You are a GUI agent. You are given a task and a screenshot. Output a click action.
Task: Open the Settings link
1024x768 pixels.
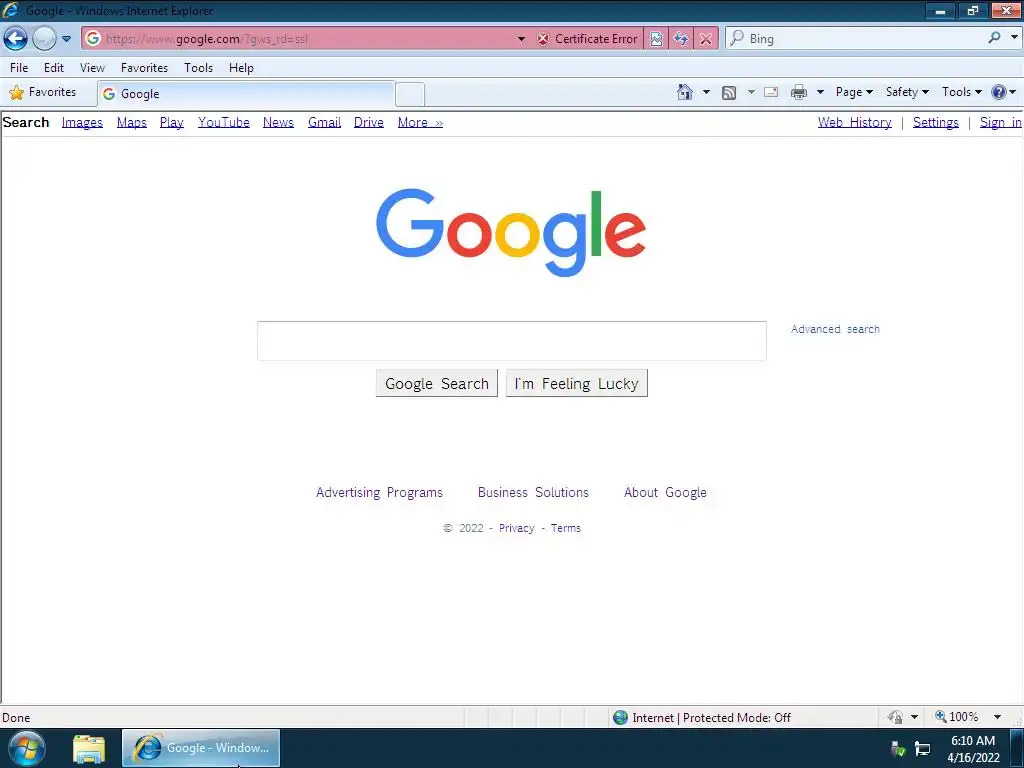(935, 123)
